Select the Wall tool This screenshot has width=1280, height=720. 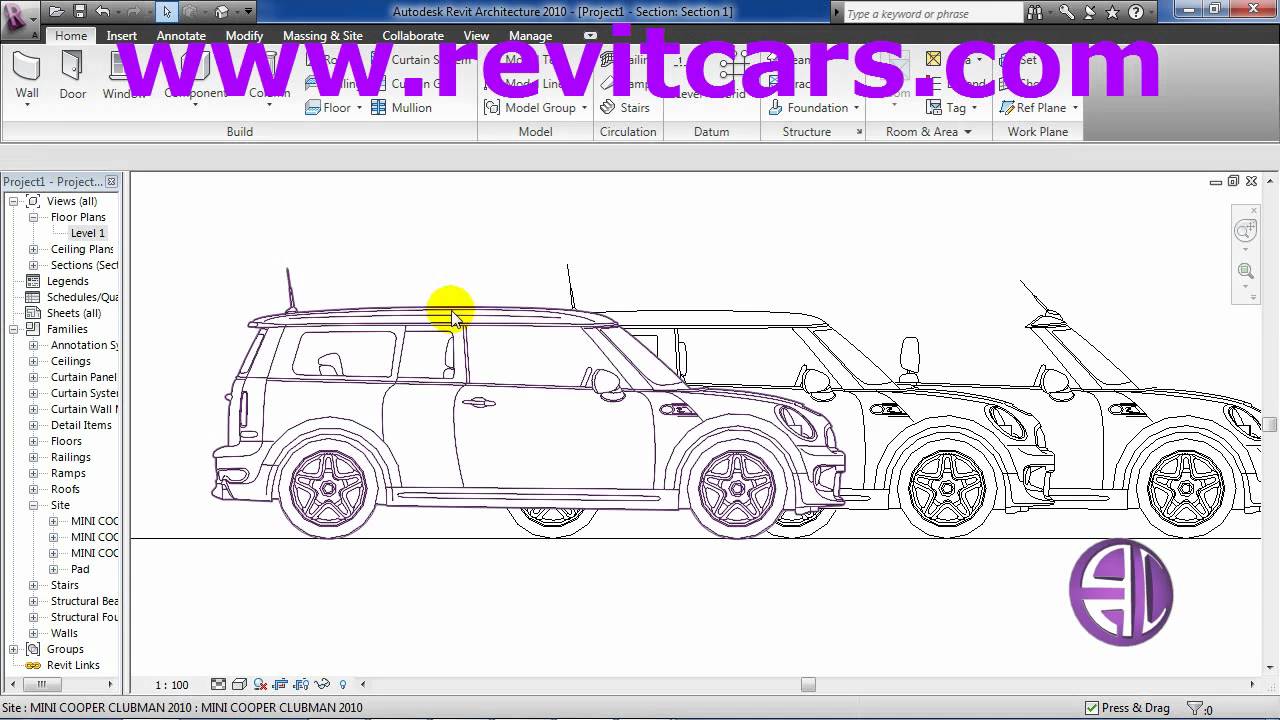point(27,77)
